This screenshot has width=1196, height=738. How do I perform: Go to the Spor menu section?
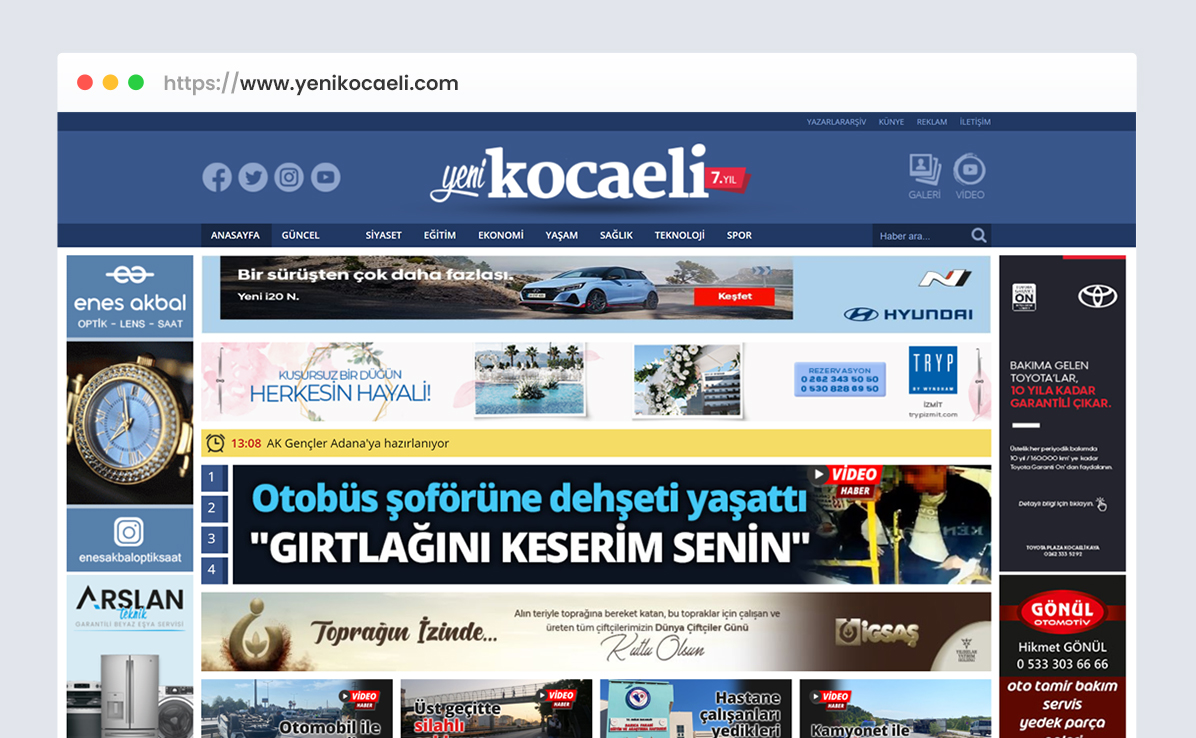click(739, 236)
